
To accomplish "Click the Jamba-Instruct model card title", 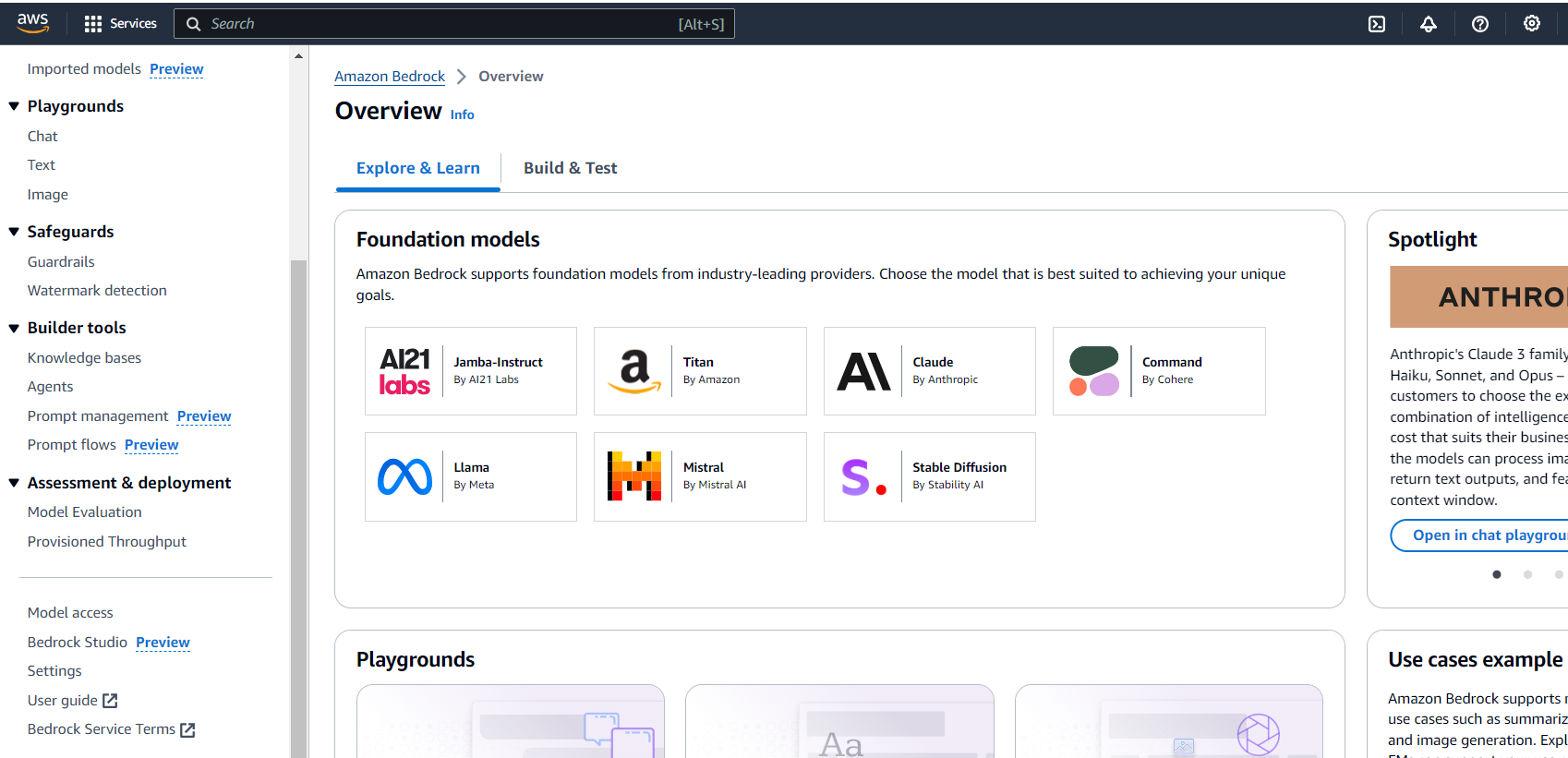I will pyautogui.click(x=499, y=363).
